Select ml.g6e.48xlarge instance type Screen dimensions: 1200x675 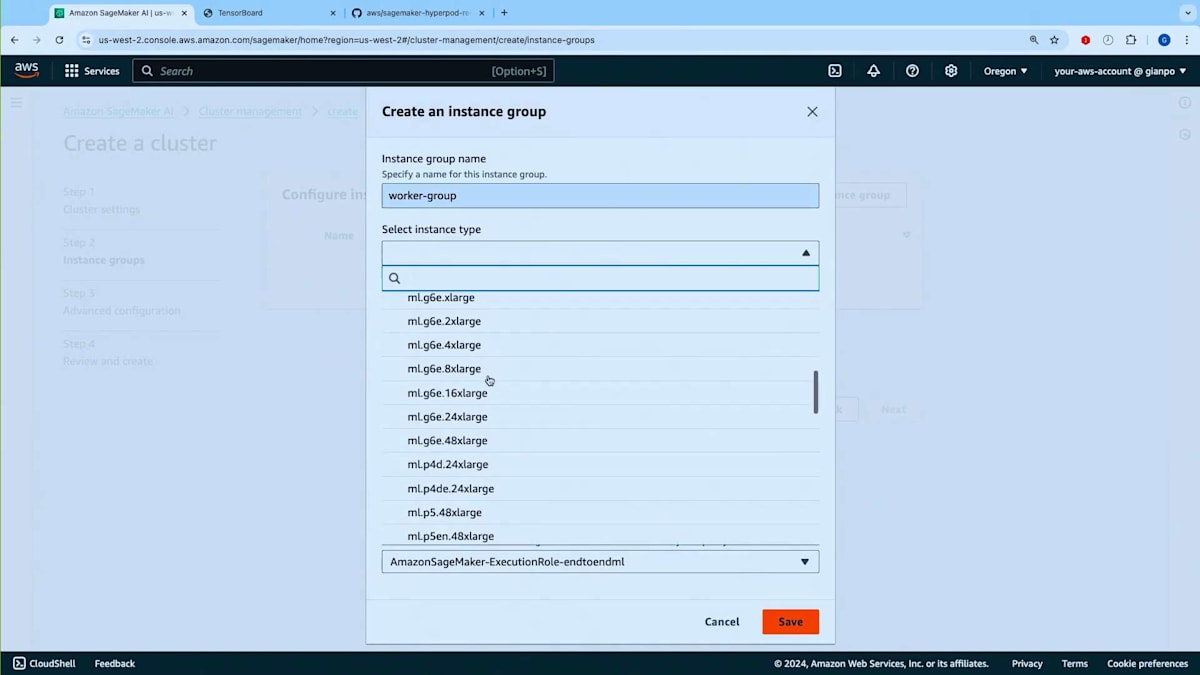pos(600,441)
